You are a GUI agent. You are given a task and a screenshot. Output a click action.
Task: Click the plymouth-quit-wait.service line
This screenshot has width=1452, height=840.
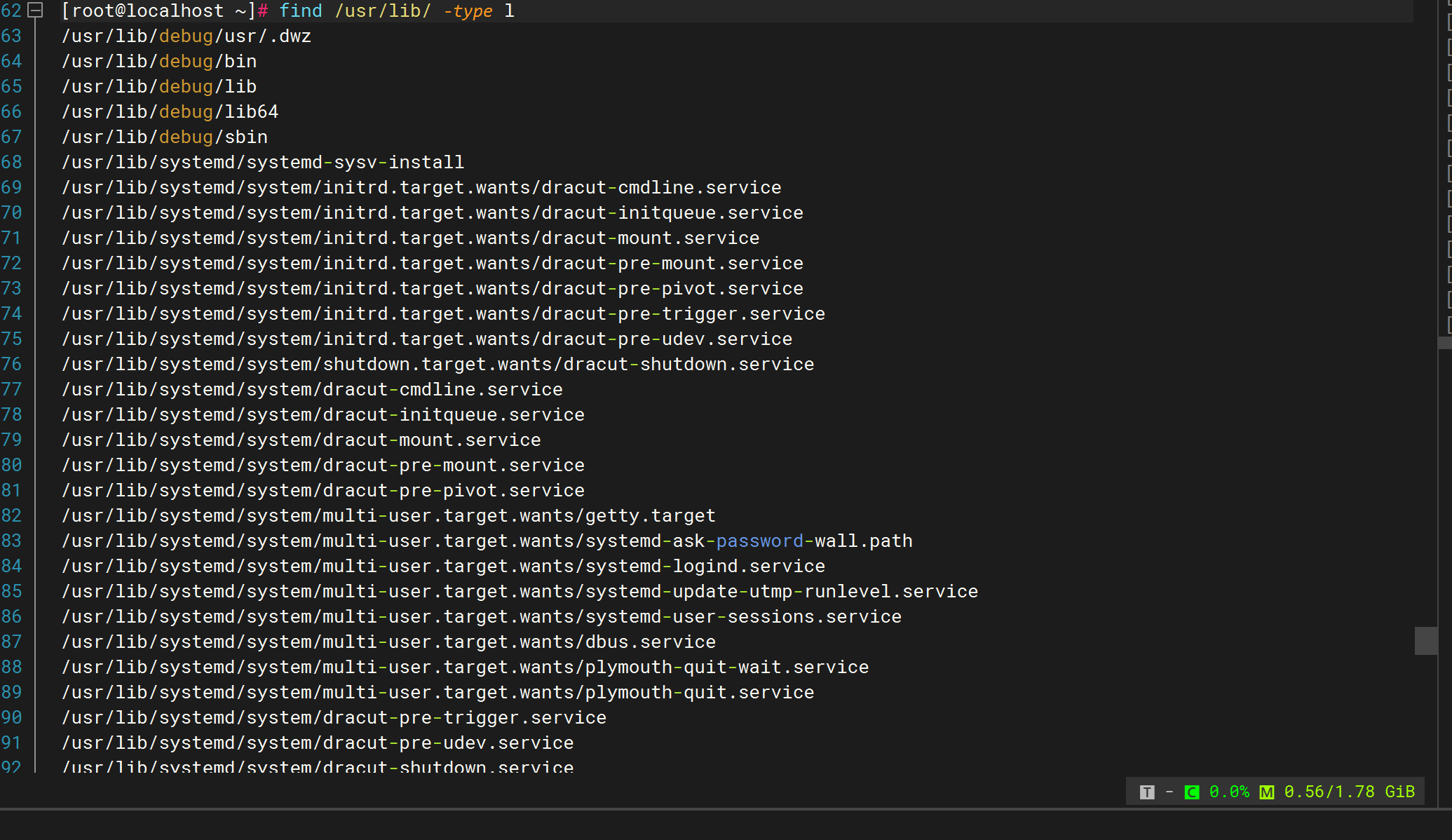pos(726,667)
